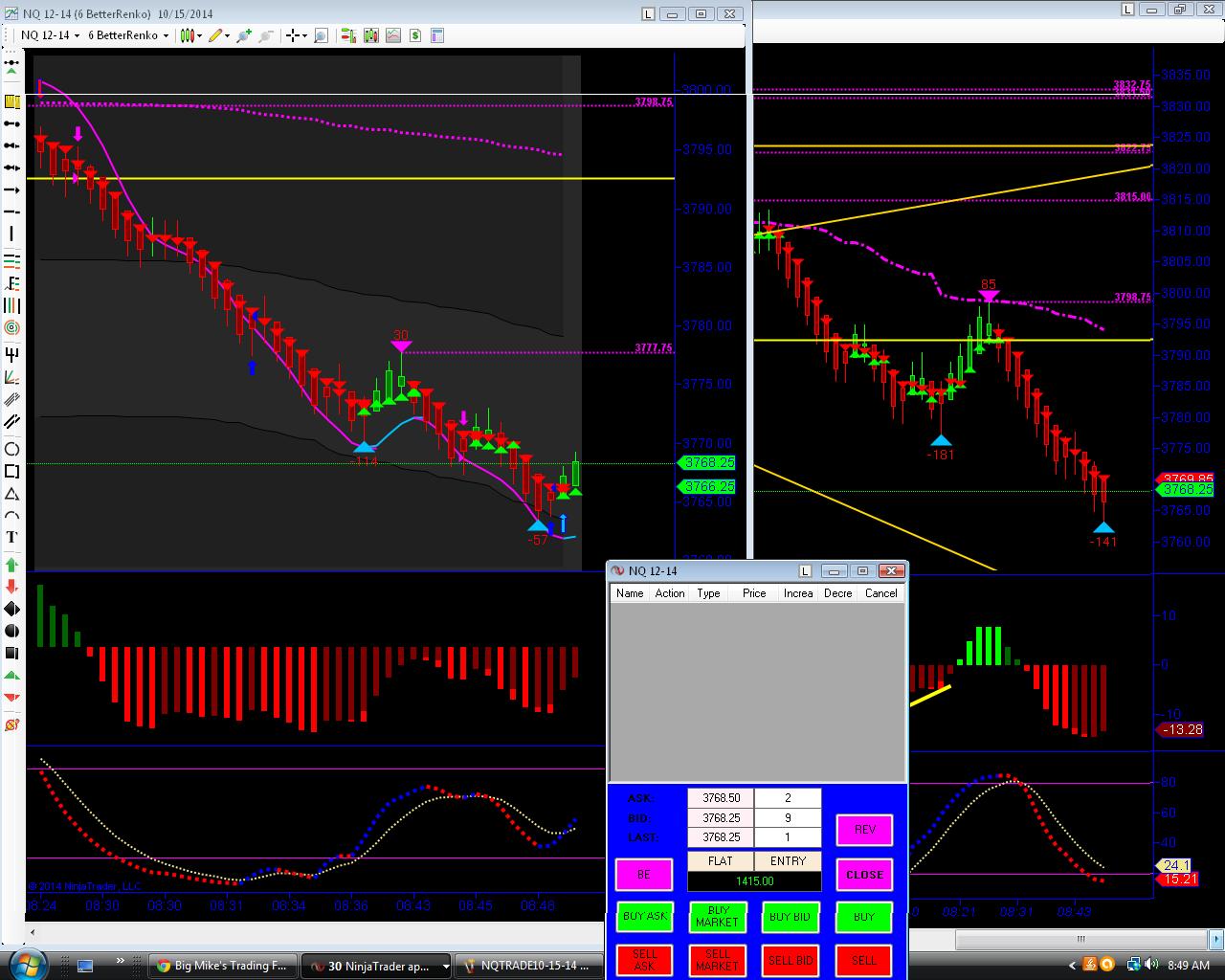This screenshot has height=980, width=1225.
Task: Click the REV reverse button
Action: tap(864, 830)
